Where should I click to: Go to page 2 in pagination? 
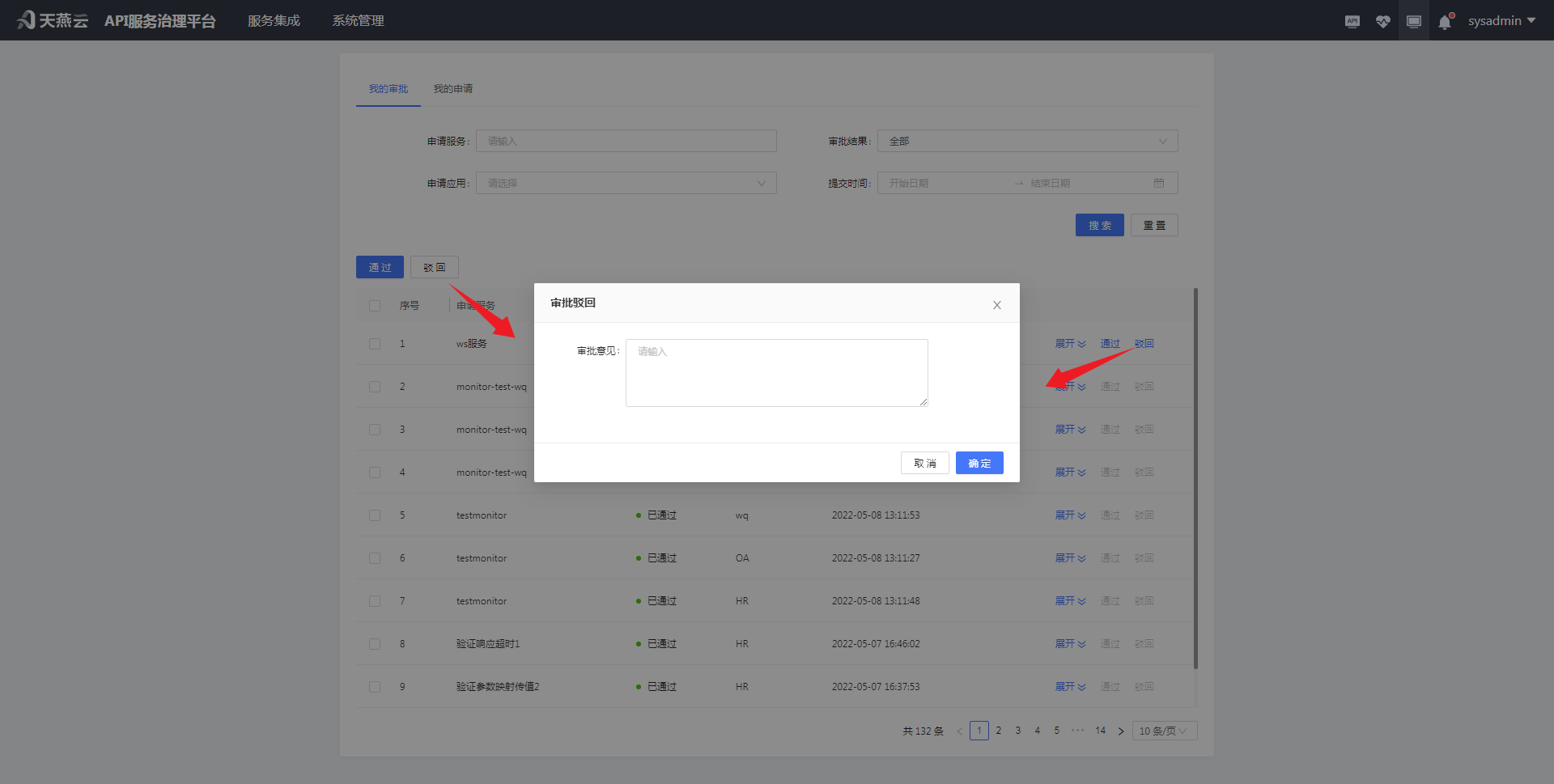(998, 730)
